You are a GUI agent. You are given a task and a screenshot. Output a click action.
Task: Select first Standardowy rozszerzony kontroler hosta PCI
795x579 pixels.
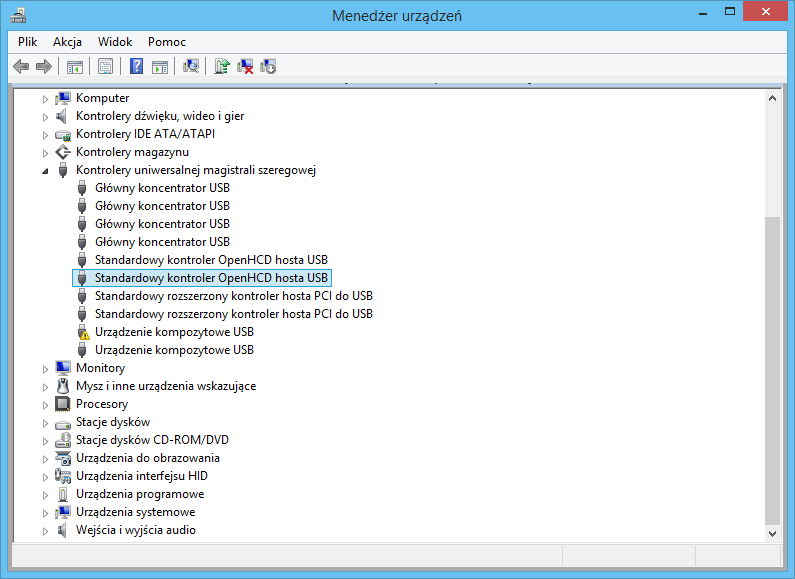pyautogui.click(x=233, y=296)
